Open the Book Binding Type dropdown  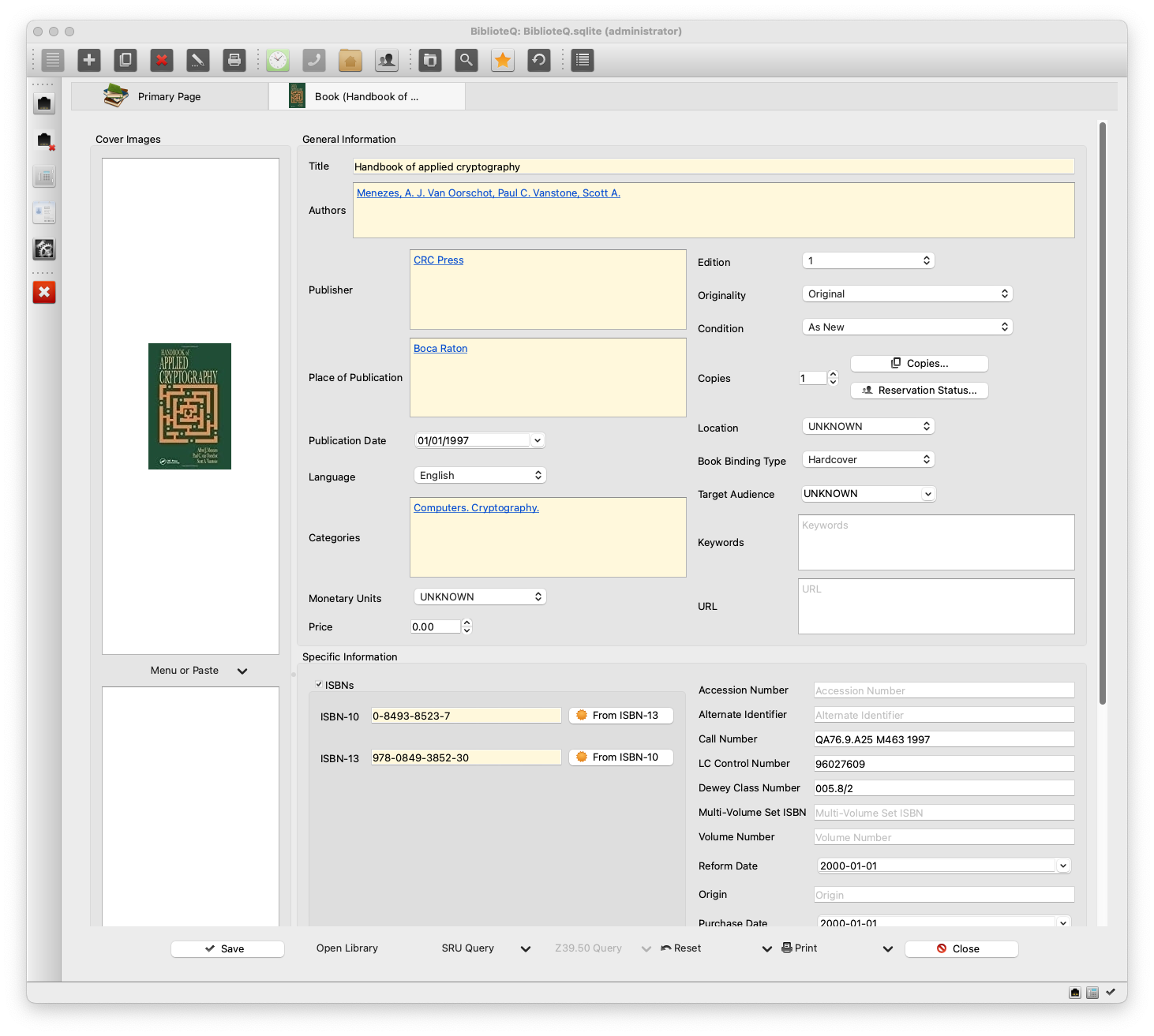click(868, 459)
